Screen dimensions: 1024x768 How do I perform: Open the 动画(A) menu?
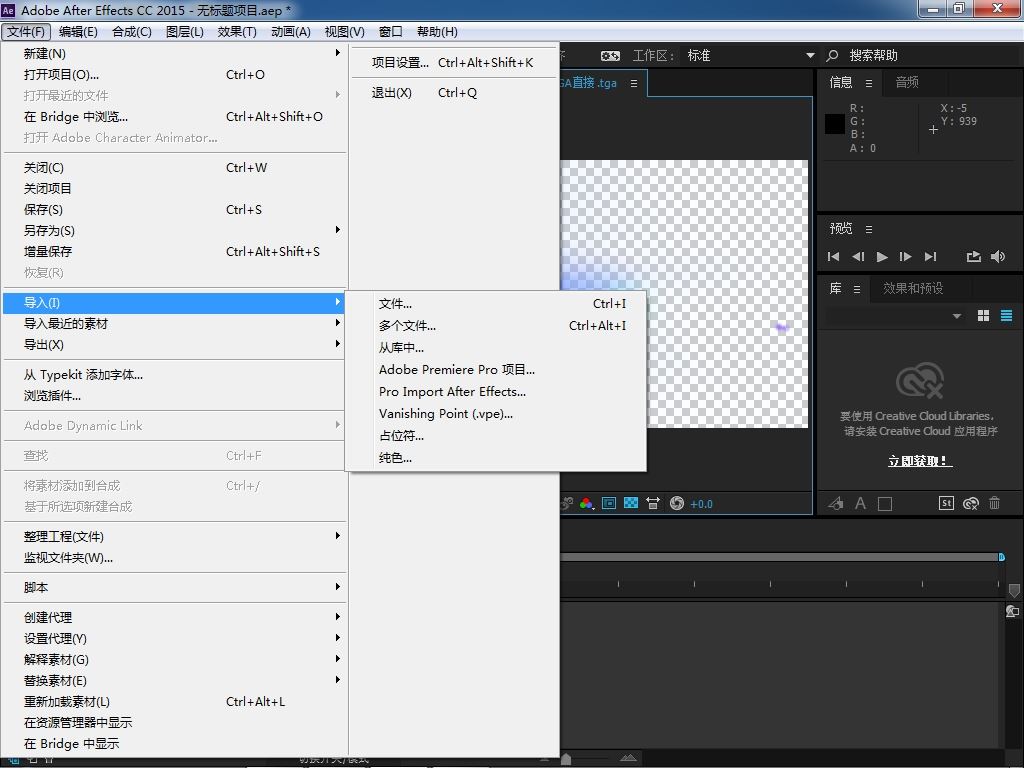[x=291, y=32]
